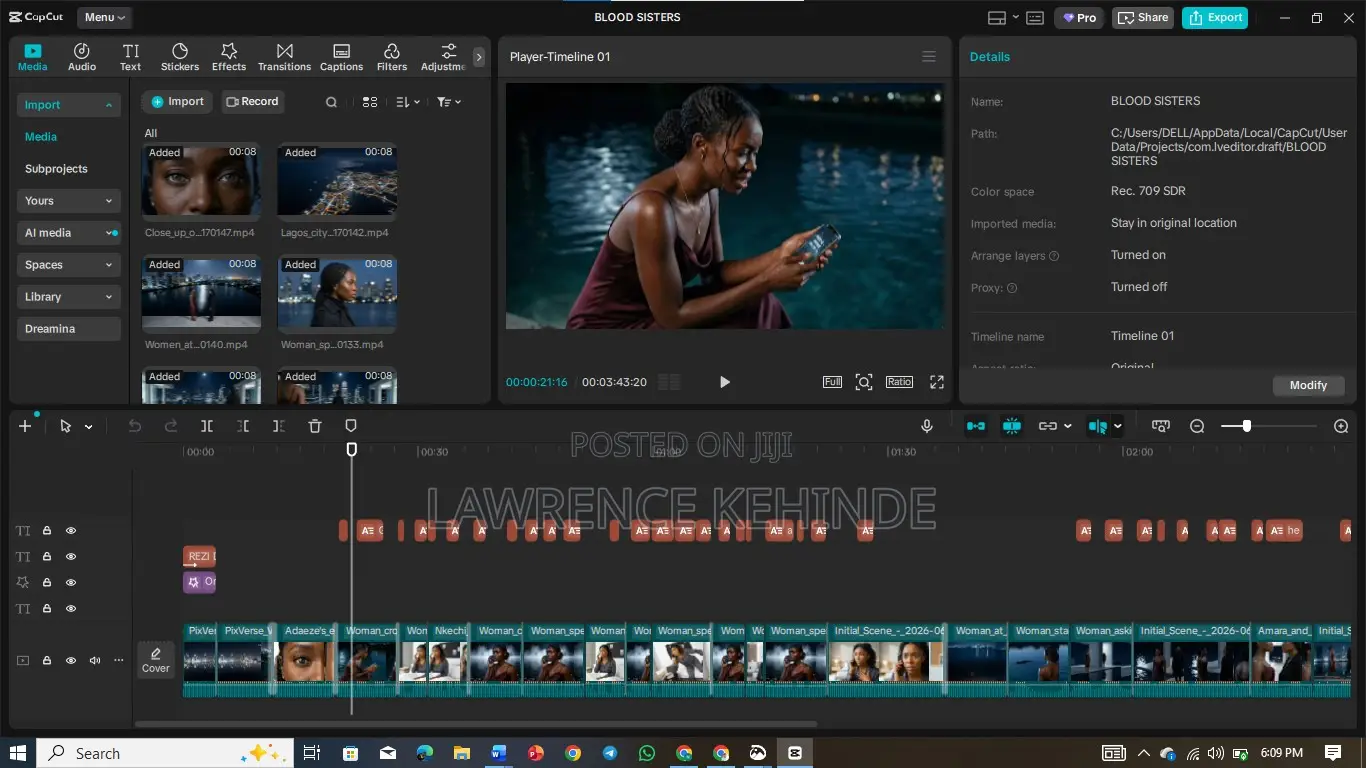Select the Close_up_o...170147.mp4 thumbnail
Viewport: 1366px width, 768px height.
coord(201,182)
